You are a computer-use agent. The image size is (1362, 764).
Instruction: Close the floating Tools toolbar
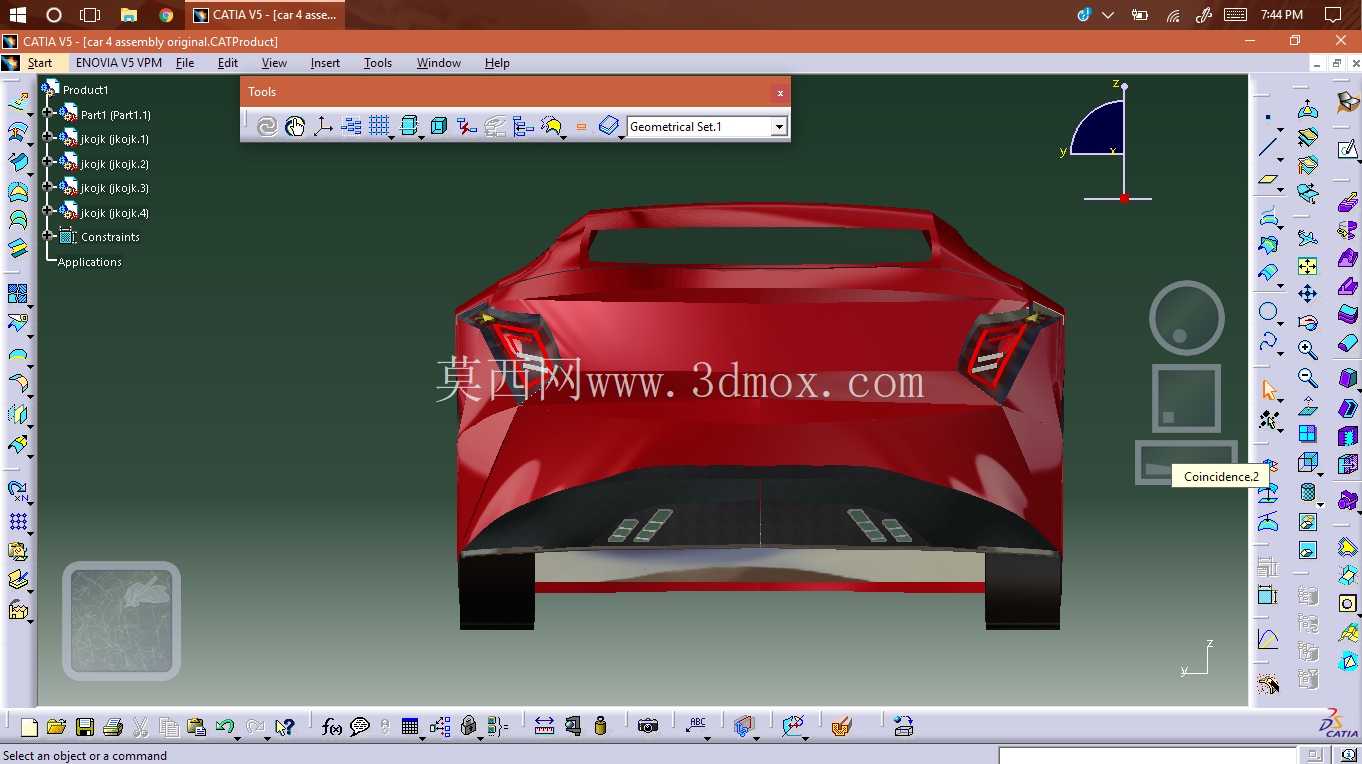click(780, 92)
